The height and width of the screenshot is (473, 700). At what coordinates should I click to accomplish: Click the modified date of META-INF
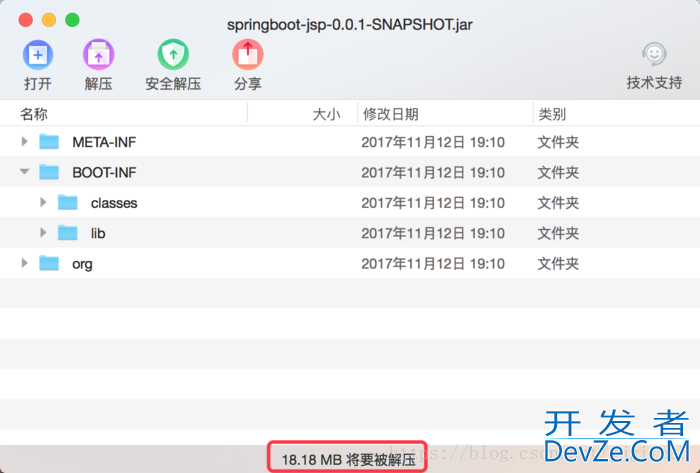point(433,142)
